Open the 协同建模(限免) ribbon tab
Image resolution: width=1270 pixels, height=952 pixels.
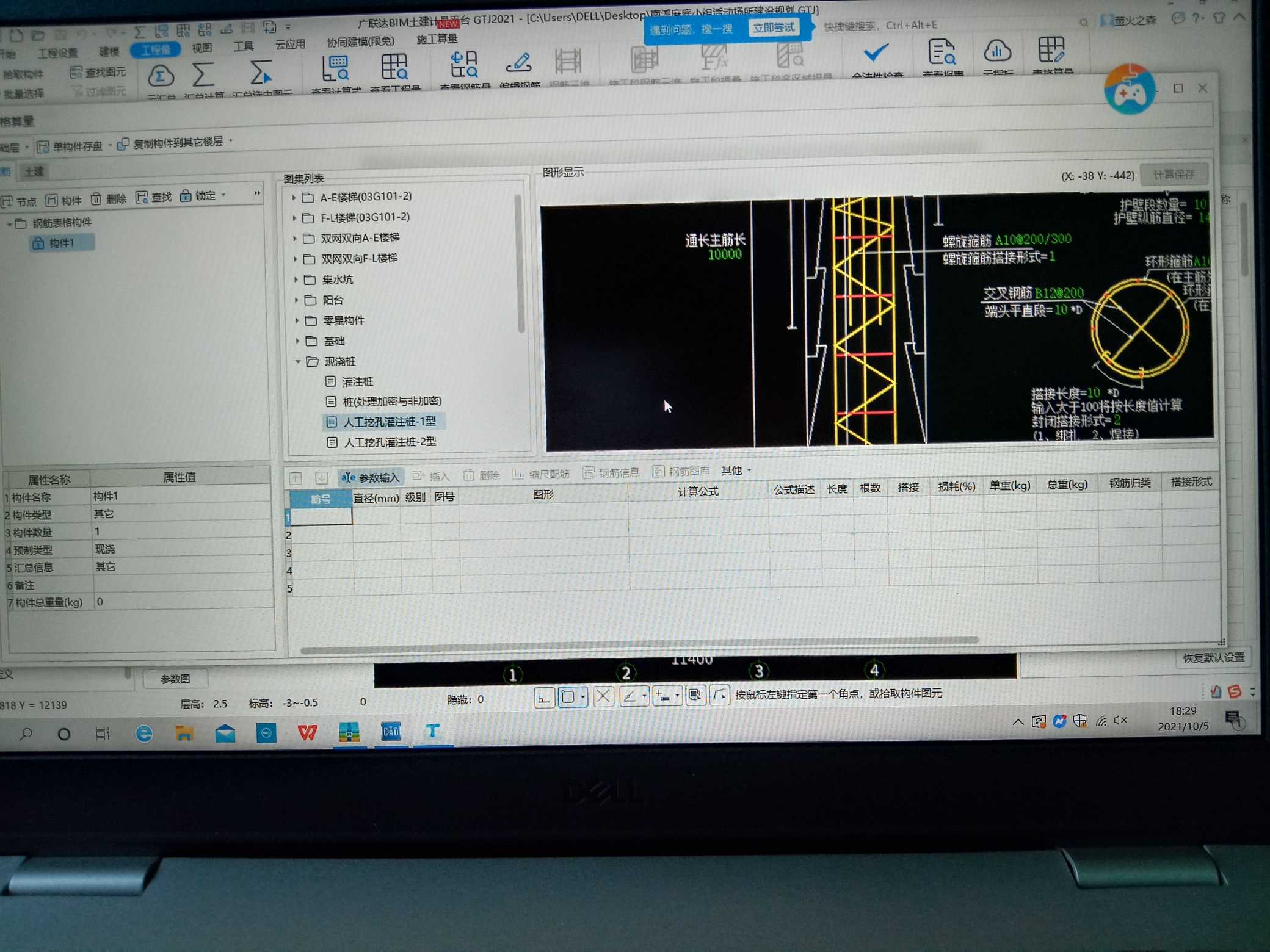click(361, 41)
